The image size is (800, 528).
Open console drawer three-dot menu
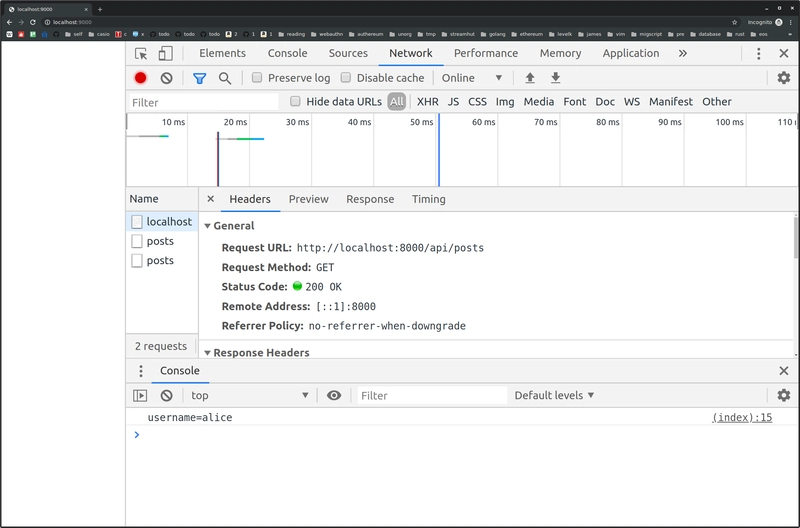[x=141, y=371]
